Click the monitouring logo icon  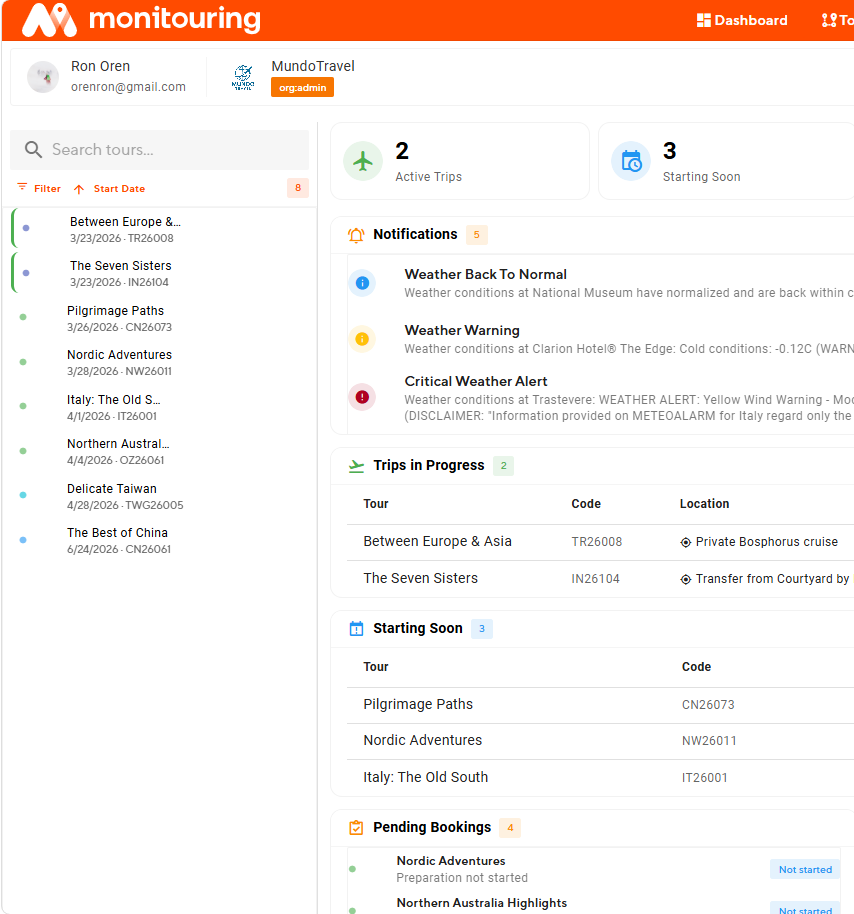48,20
